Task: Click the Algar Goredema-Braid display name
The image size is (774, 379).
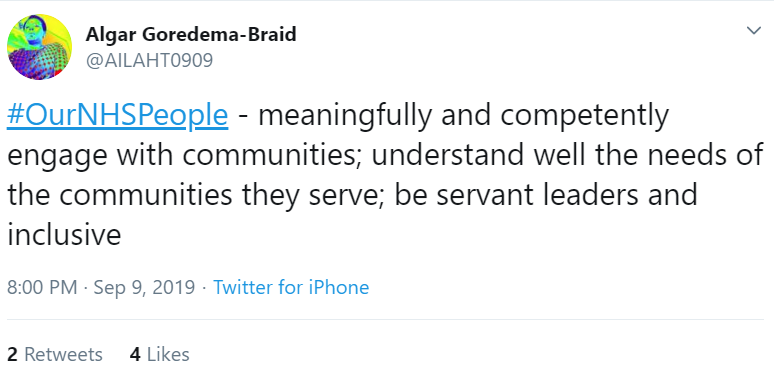Action: (191, 35)
